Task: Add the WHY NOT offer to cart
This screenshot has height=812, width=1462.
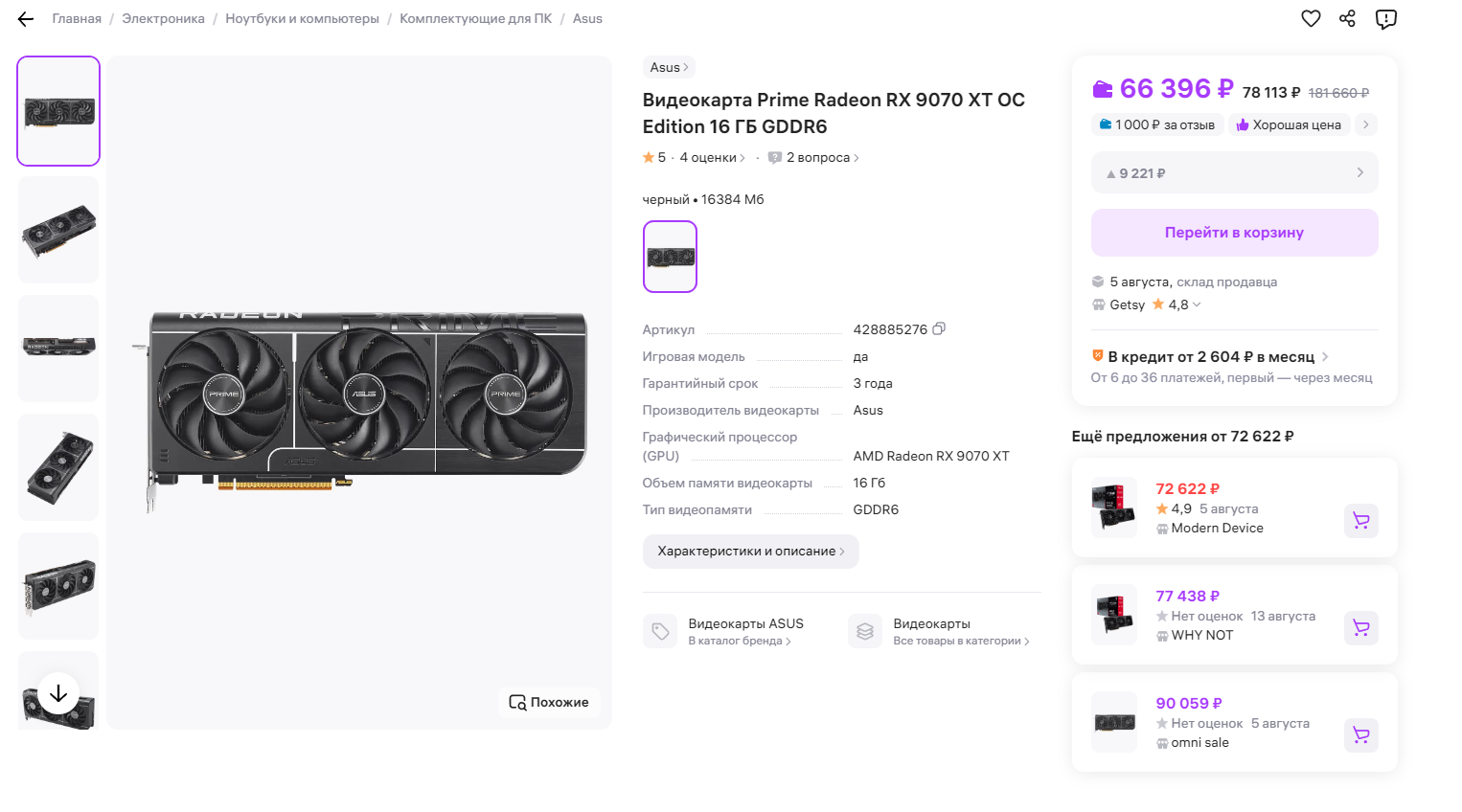Action: [1360, 628]
